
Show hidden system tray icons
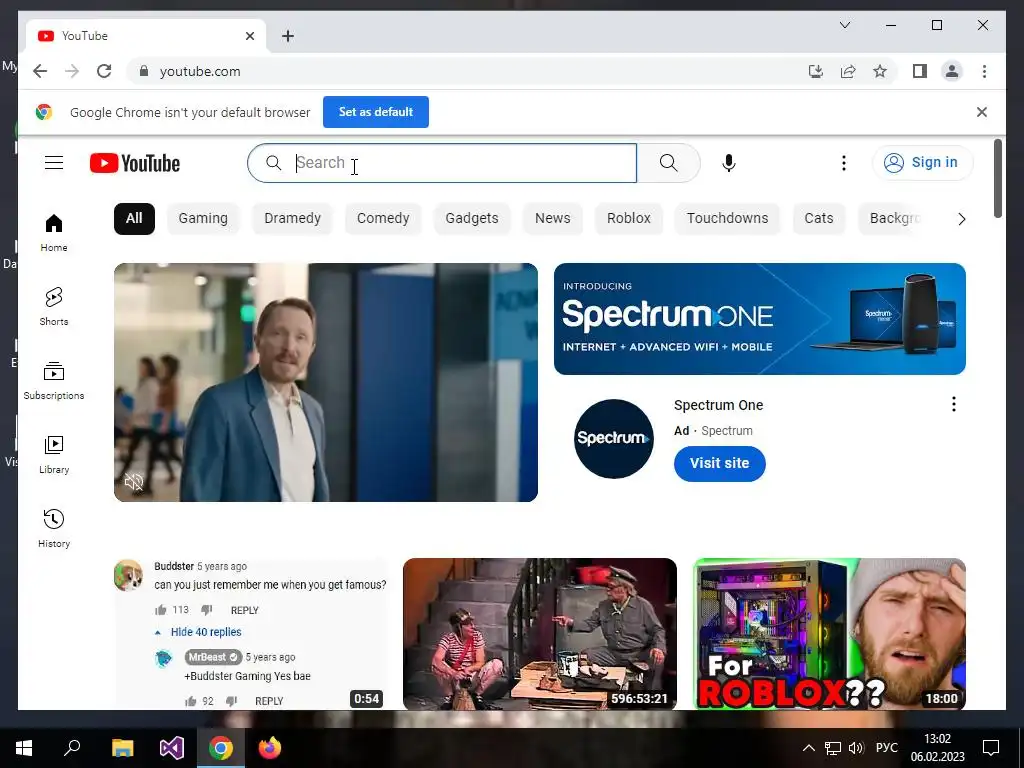pos(808,748)
